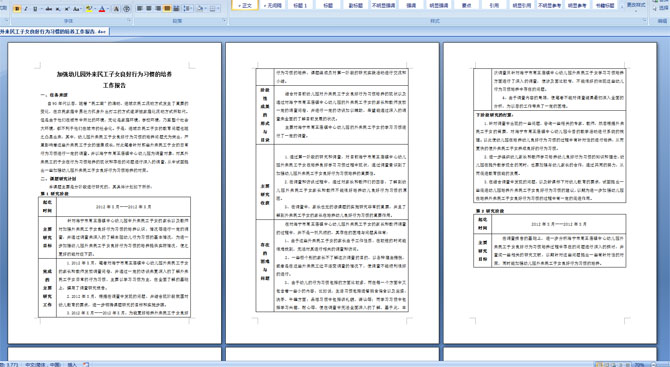Switch to the open document tab
670x367 pixels.
(54, 32)
